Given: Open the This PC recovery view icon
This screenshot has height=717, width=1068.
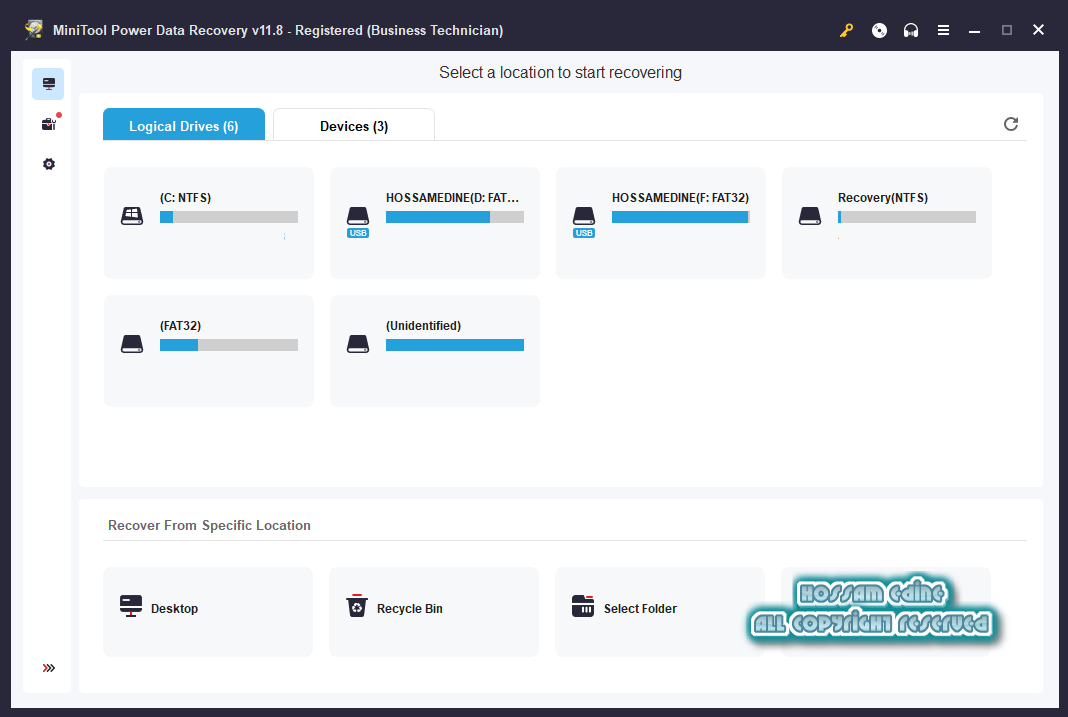Looking at the screenshot, I should pos(48,84).
